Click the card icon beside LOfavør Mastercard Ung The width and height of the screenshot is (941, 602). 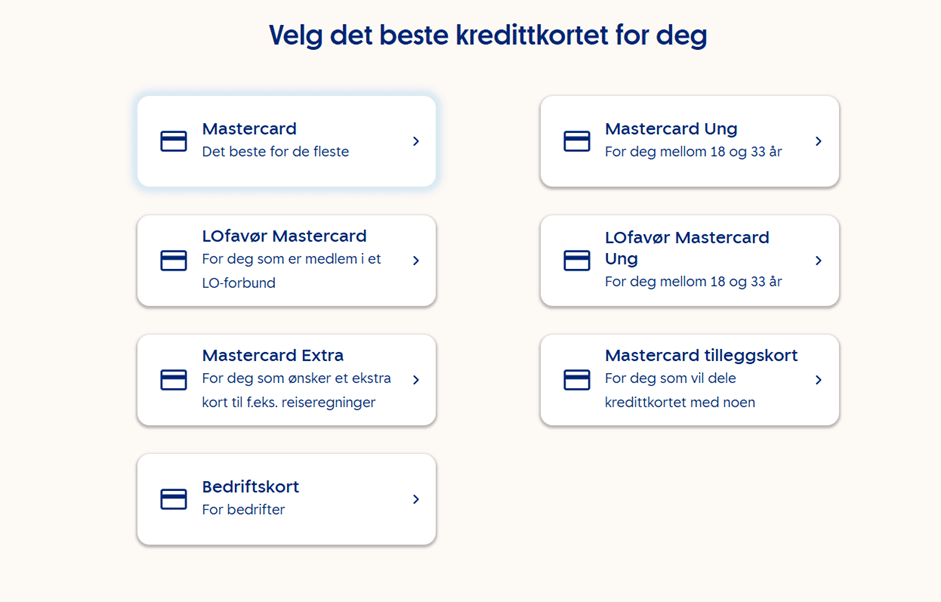click(x=577, y=260)
